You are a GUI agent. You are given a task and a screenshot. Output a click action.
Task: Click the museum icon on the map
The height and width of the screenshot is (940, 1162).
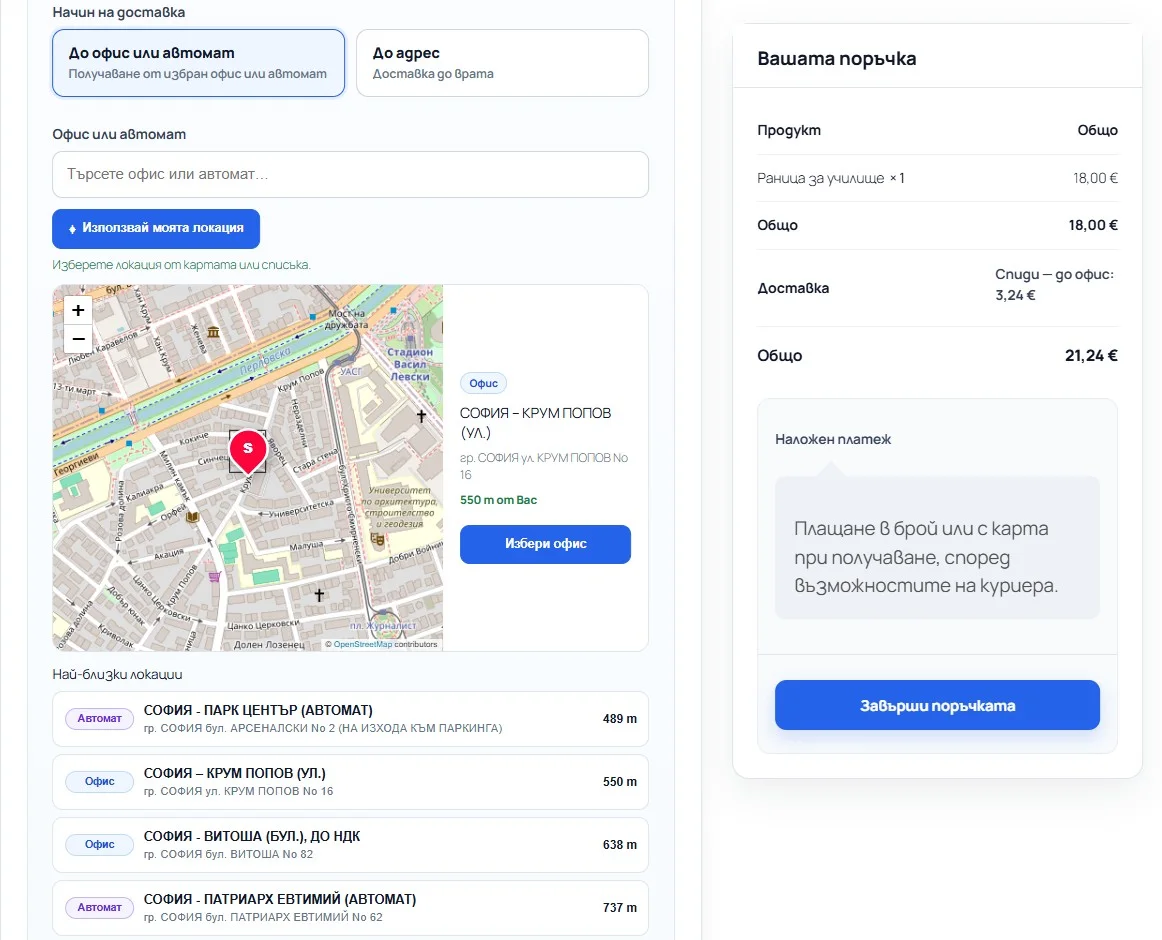(x=213, y=332)
